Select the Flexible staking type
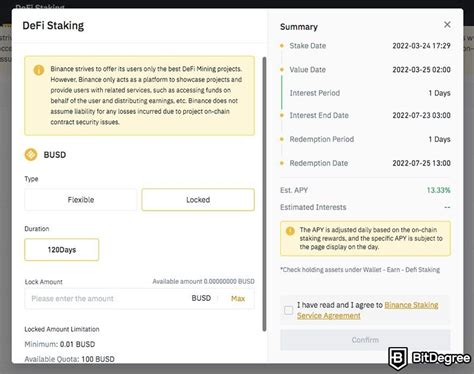This screenshot has height=374, width=474. pos(81,200)
